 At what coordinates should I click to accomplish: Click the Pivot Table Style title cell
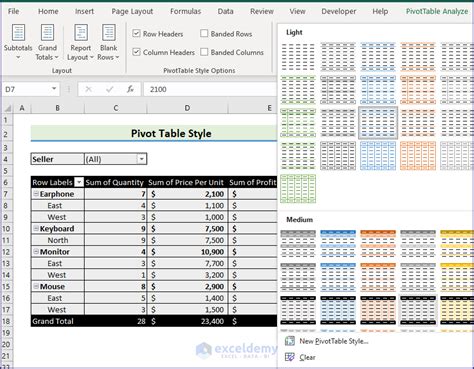click(x=154, y=133)
